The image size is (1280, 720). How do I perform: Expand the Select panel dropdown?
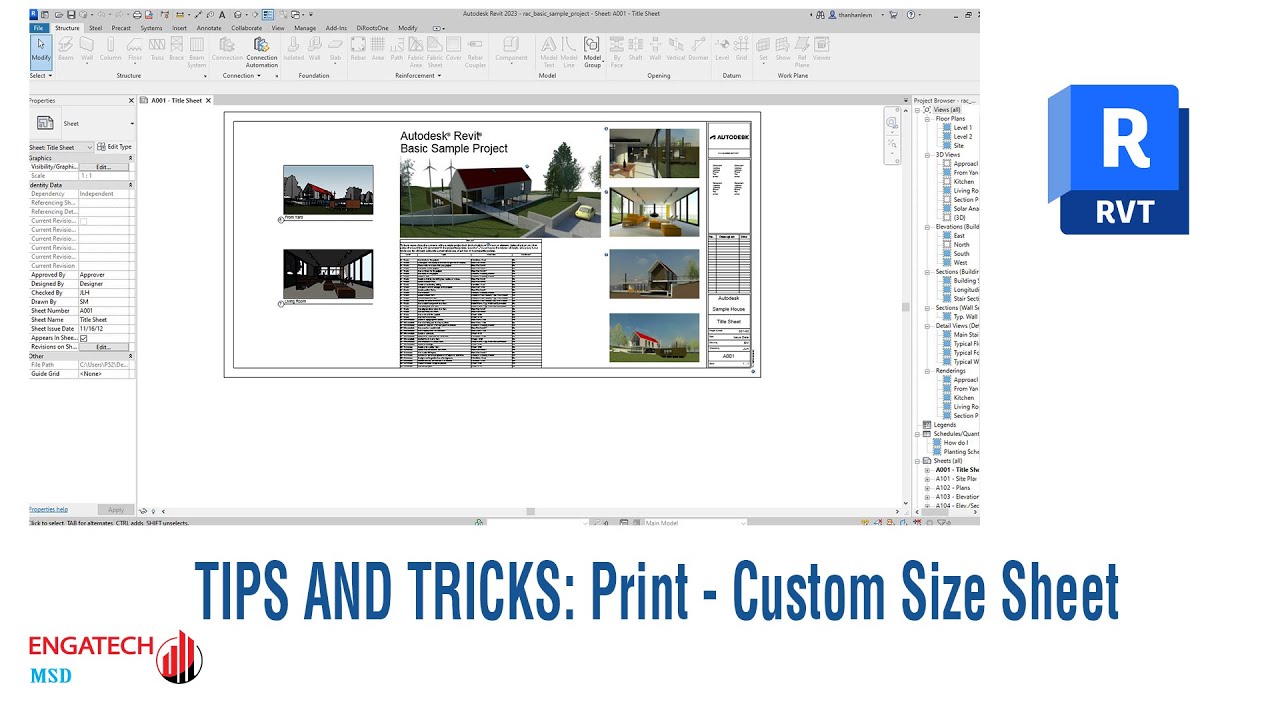(40, 76)
